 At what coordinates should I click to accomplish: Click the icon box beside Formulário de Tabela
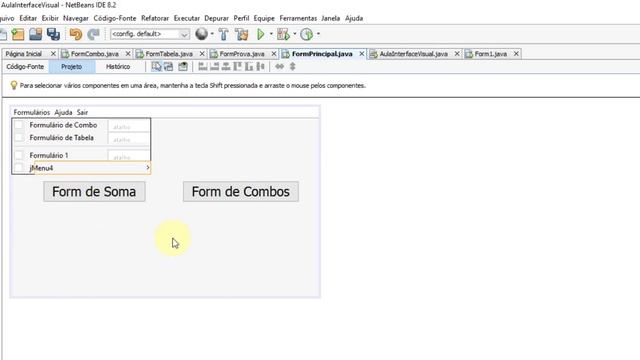[x=18, y=138]
